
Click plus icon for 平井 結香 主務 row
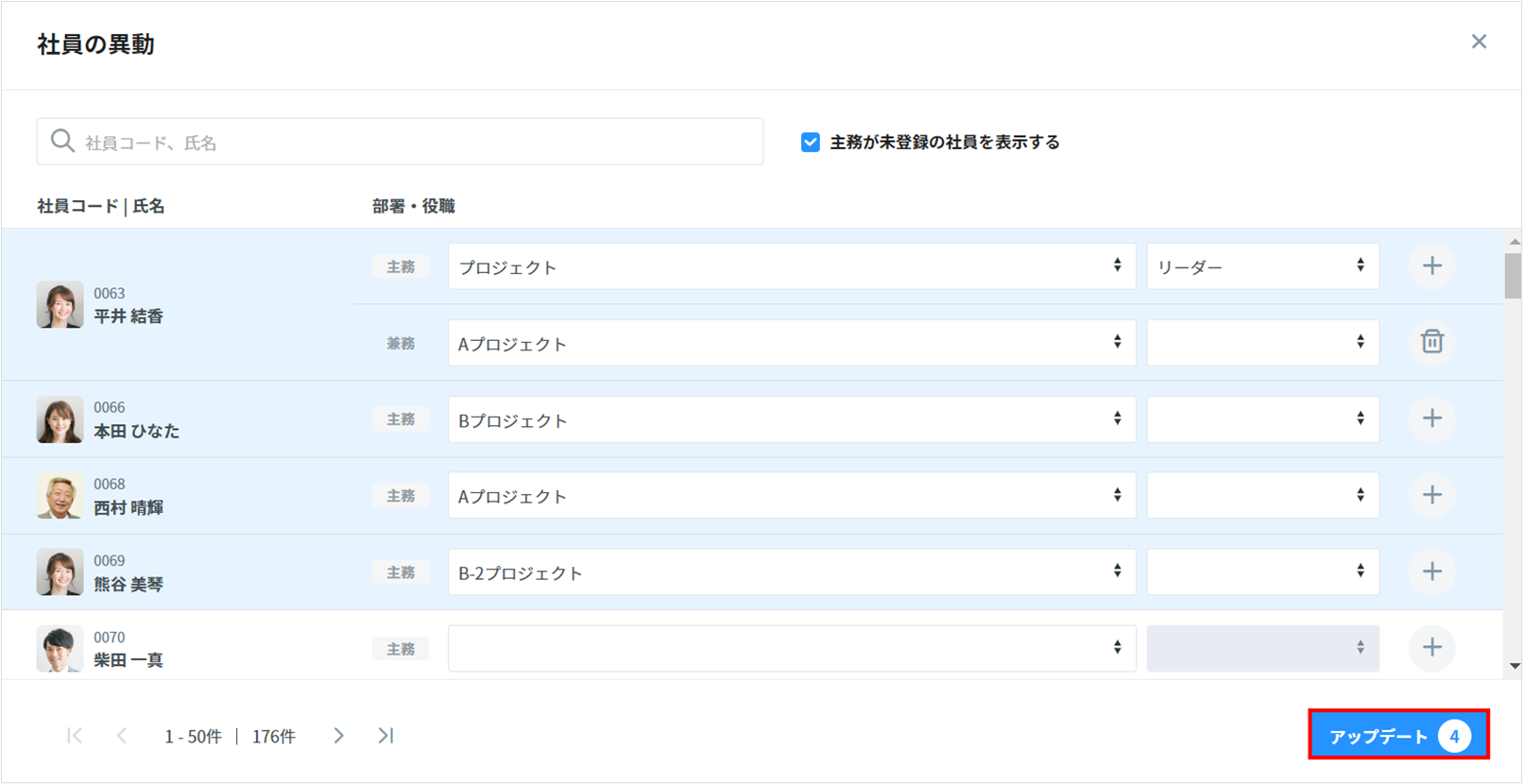[1431, 266]
